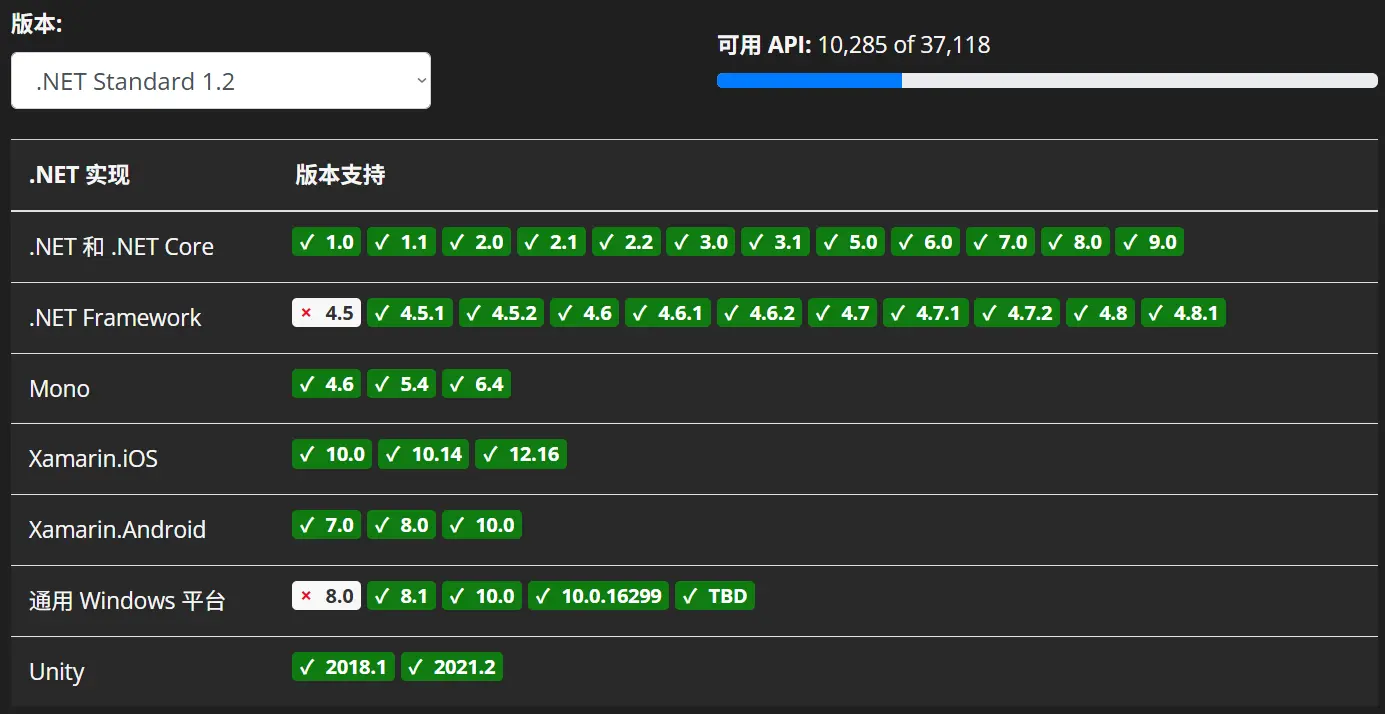Click the TBD badge in Windows row

coord(715,596)
